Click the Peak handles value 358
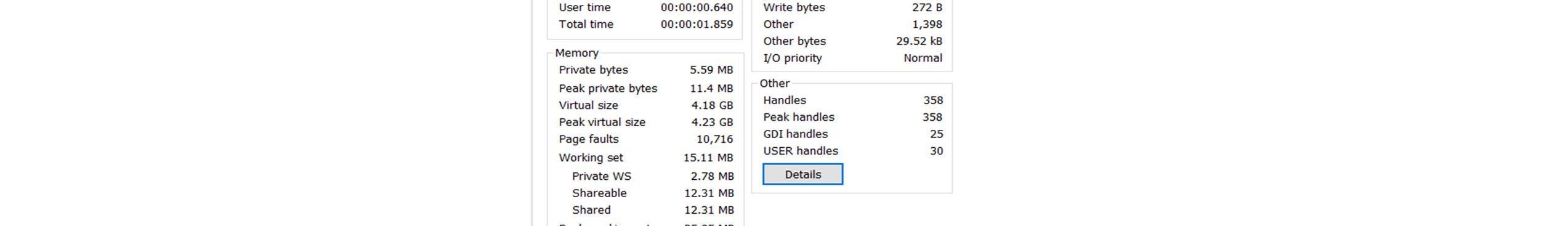Viewport: 1568px width, 226px height. pos(932,117)
